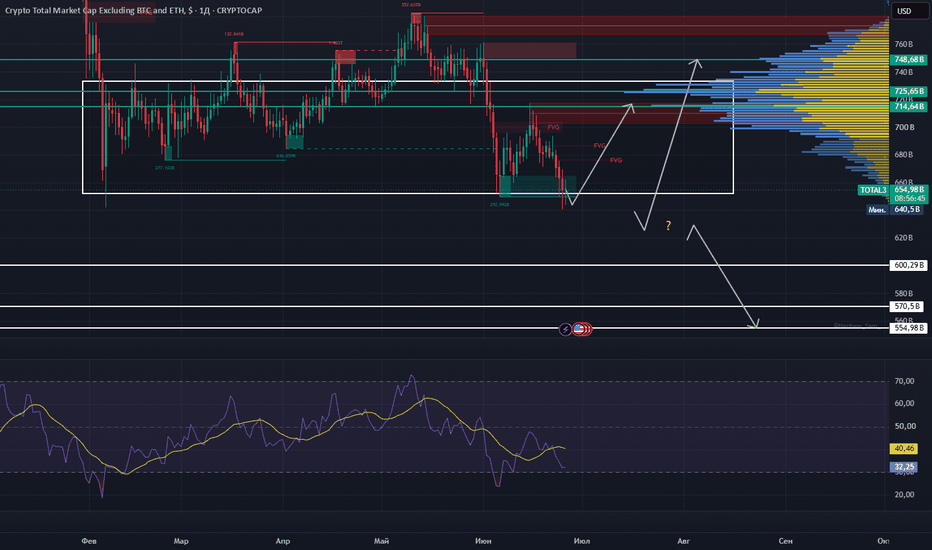Click the 'Мар' month on the time axis
Viewport: 932px width, 550px height.
coord(181,541)
